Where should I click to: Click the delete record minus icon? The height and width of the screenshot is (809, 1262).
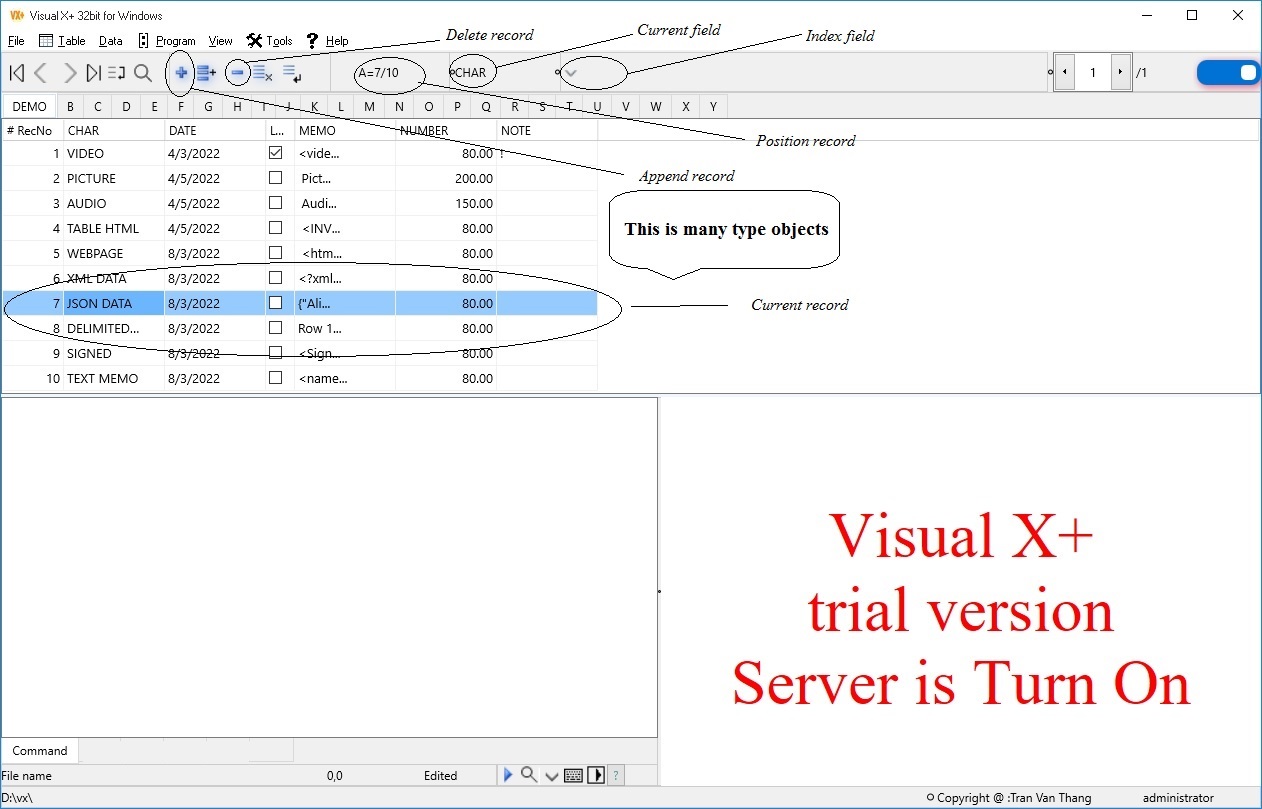[x=237, y=72]
